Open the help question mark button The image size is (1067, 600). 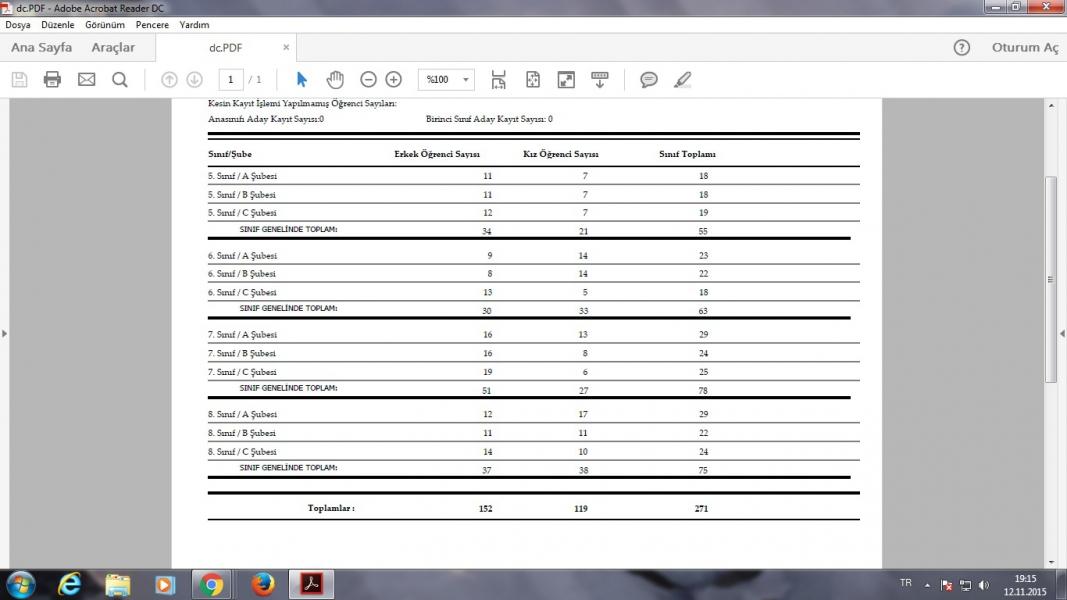click(x=962, y=48)
